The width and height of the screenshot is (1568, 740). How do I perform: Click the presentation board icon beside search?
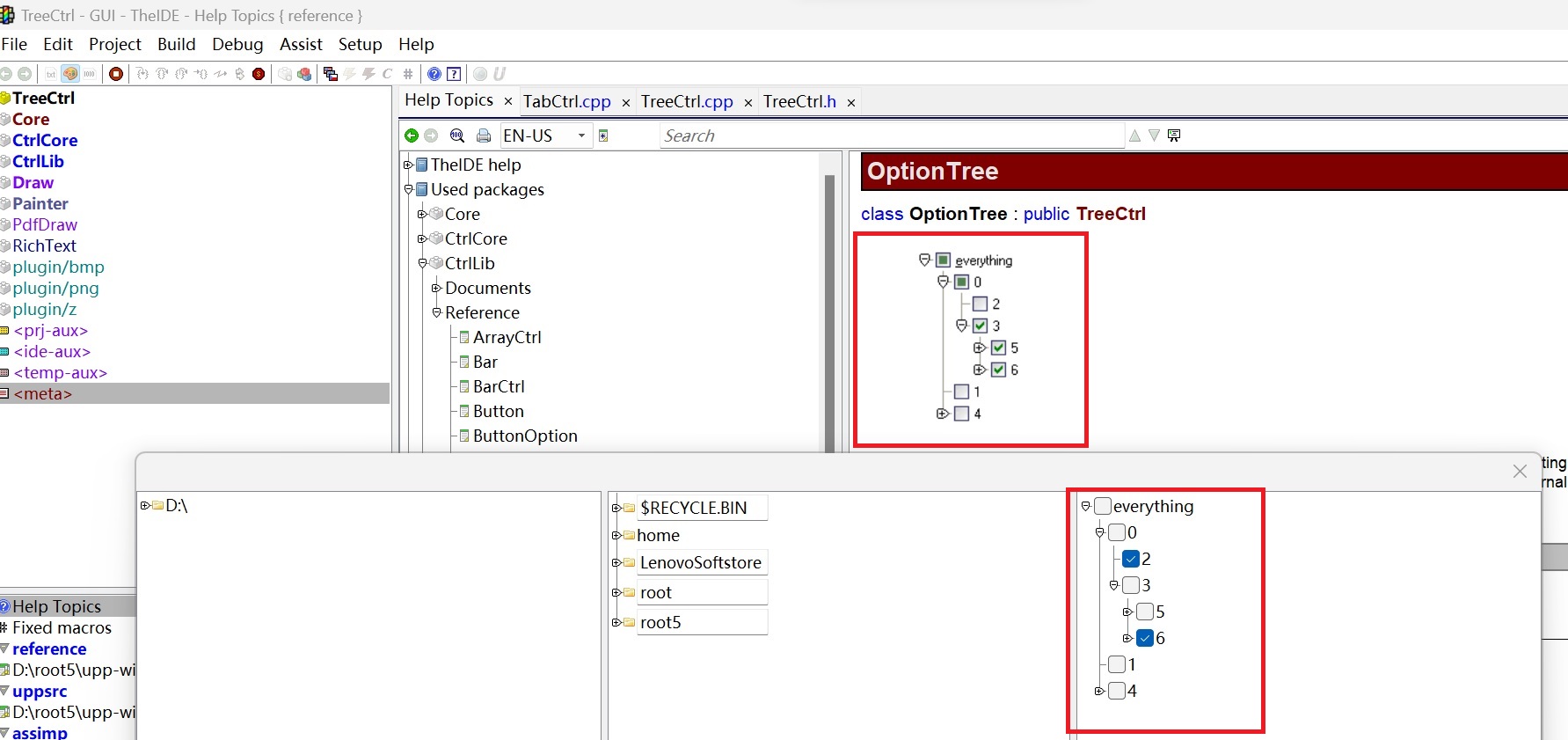tap(1174, 136)
